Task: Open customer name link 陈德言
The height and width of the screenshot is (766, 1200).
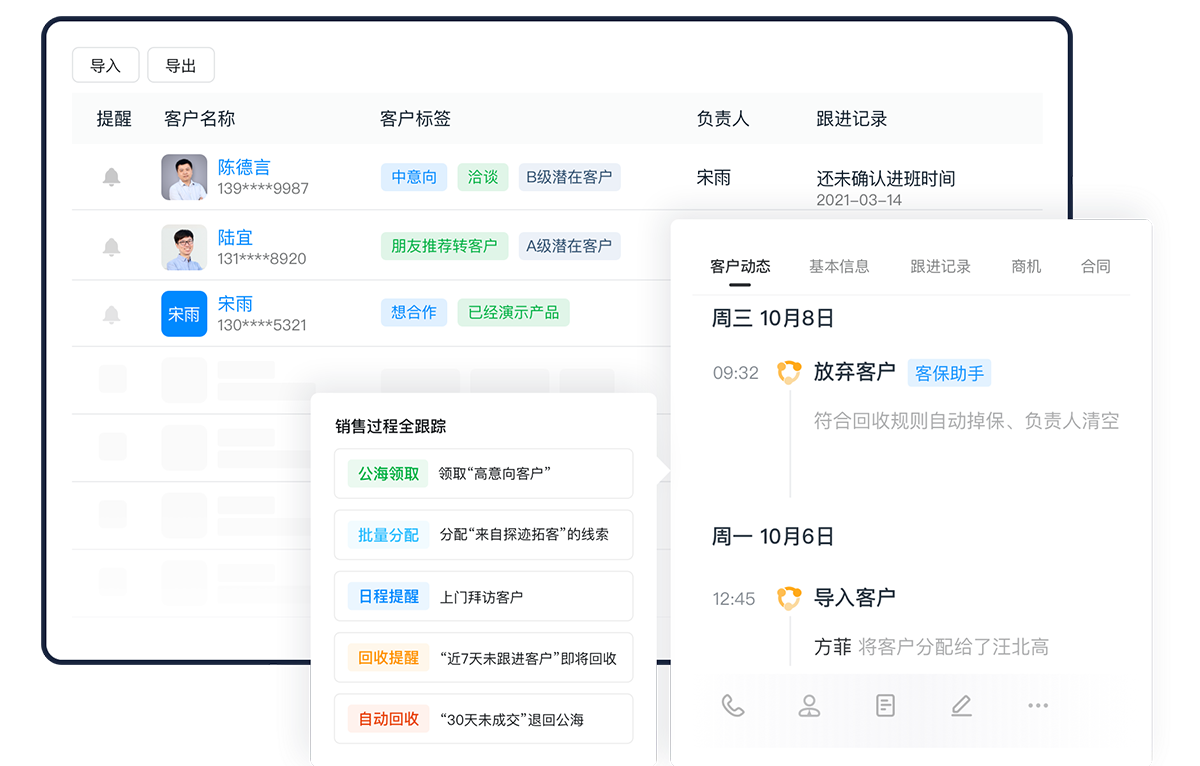Action: pos(244,167)
